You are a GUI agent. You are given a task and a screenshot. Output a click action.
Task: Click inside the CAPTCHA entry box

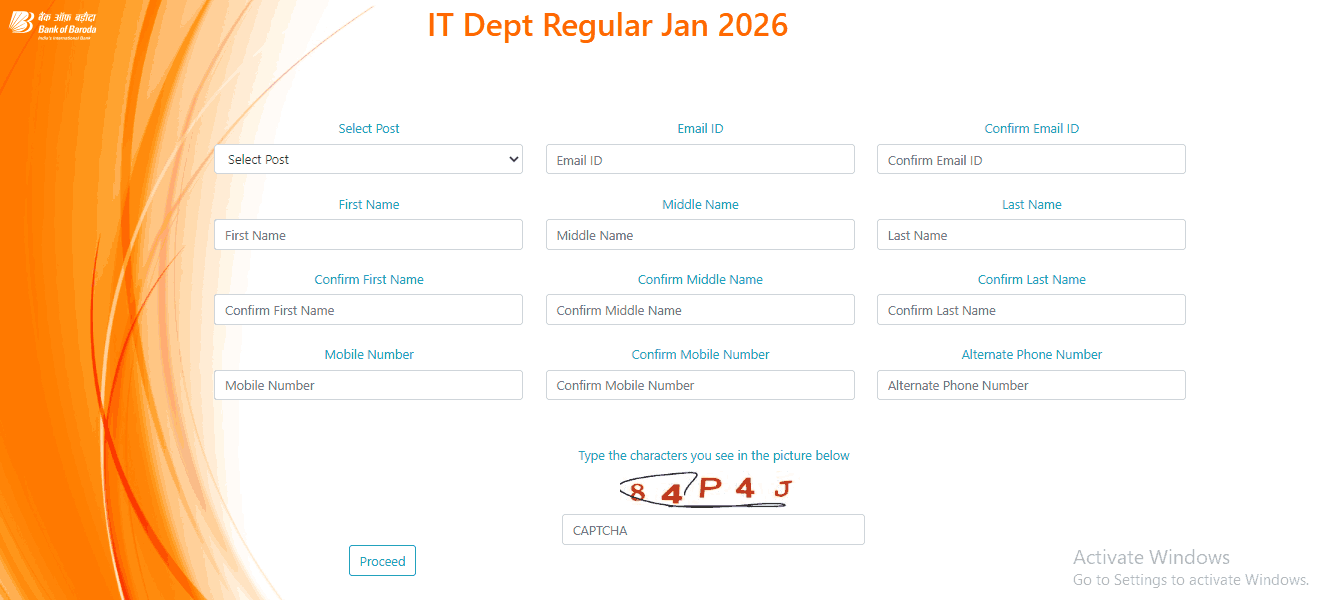(x=712, y=529)
